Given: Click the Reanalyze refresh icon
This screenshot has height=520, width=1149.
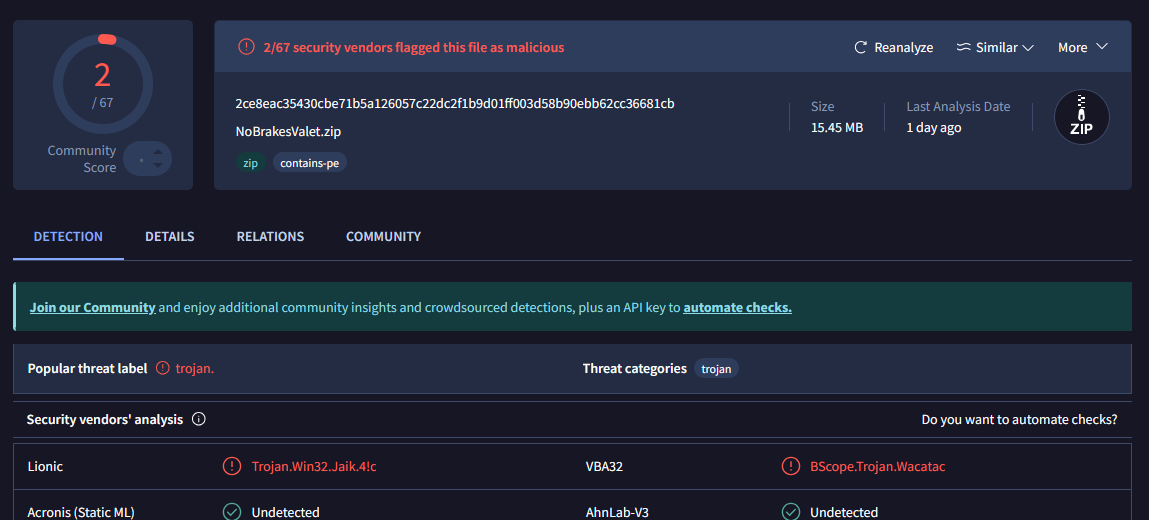Looking at the screenshot, I should (x=860, y=48).
